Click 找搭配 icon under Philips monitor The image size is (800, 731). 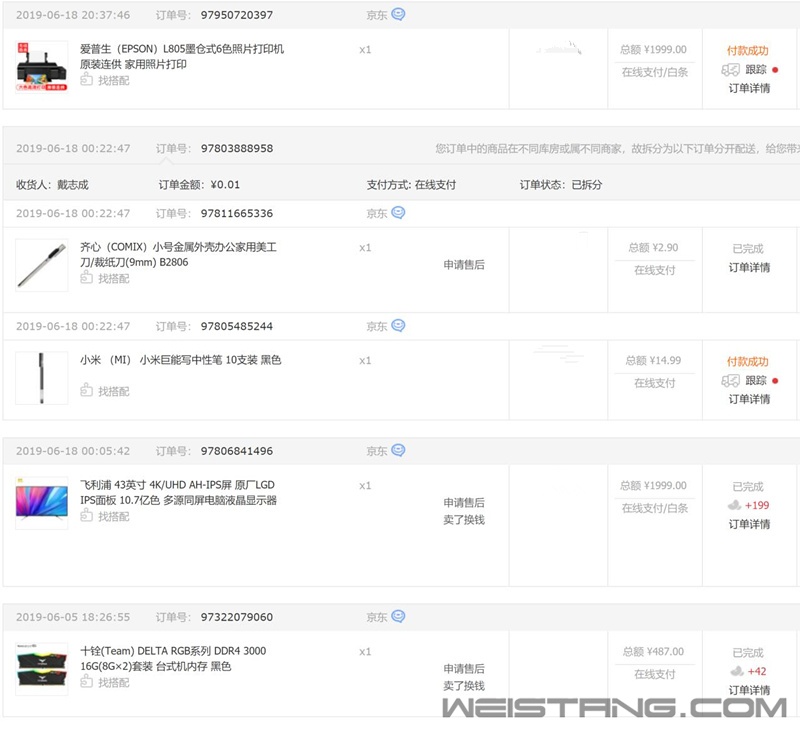[86, 515]
